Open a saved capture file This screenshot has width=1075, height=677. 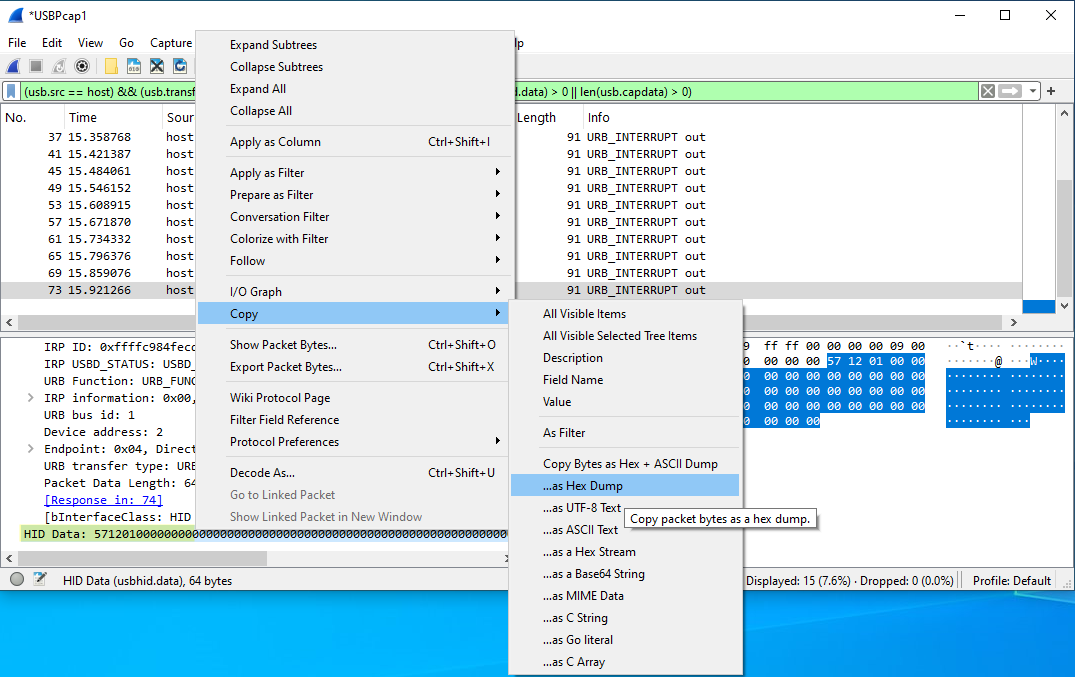[x=110, y=66]
